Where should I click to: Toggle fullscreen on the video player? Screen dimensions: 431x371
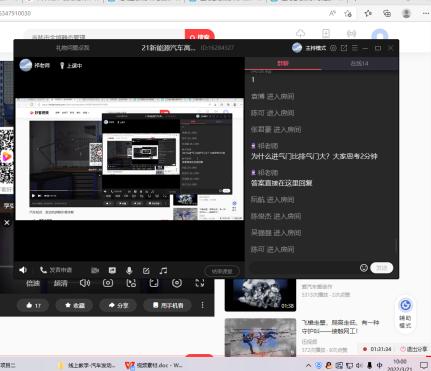click(x=200, y=283)
